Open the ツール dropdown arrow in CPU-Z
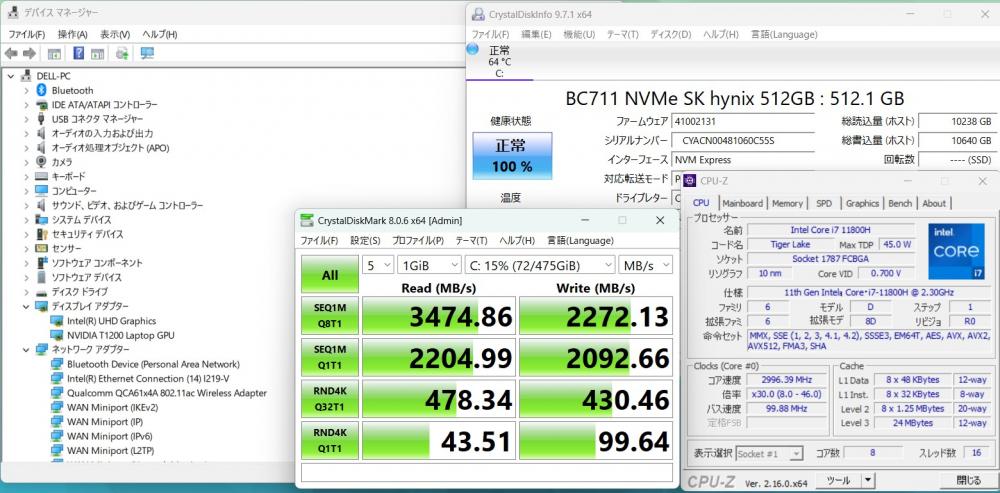The width and height of the screenshot is (1000, 493). tap(867, 480)
